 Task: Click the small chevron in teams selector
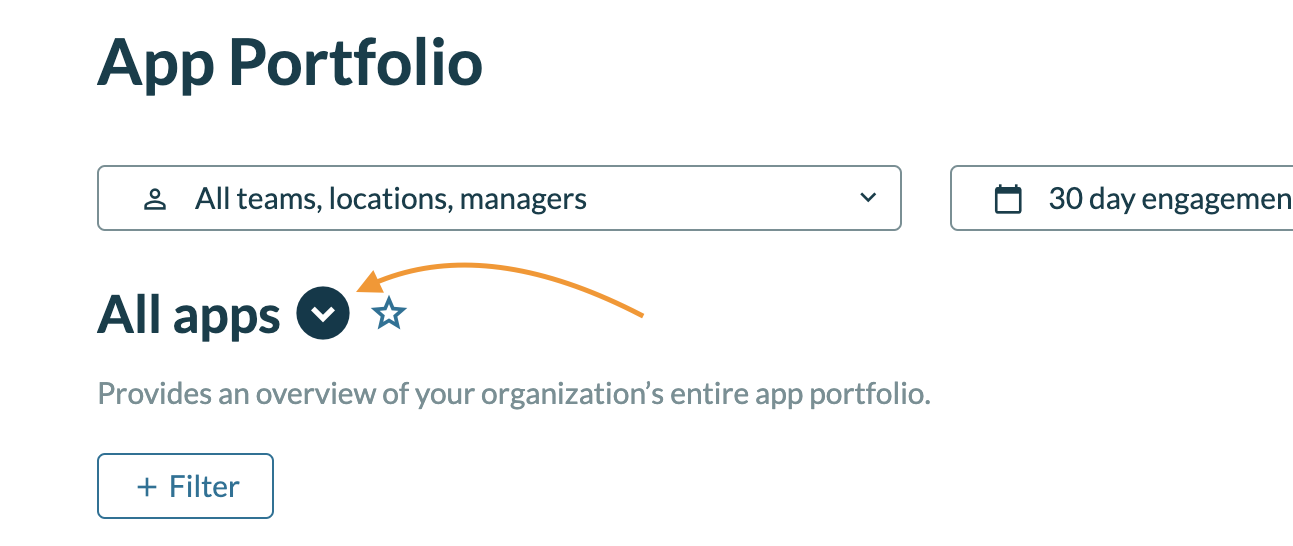867,198
